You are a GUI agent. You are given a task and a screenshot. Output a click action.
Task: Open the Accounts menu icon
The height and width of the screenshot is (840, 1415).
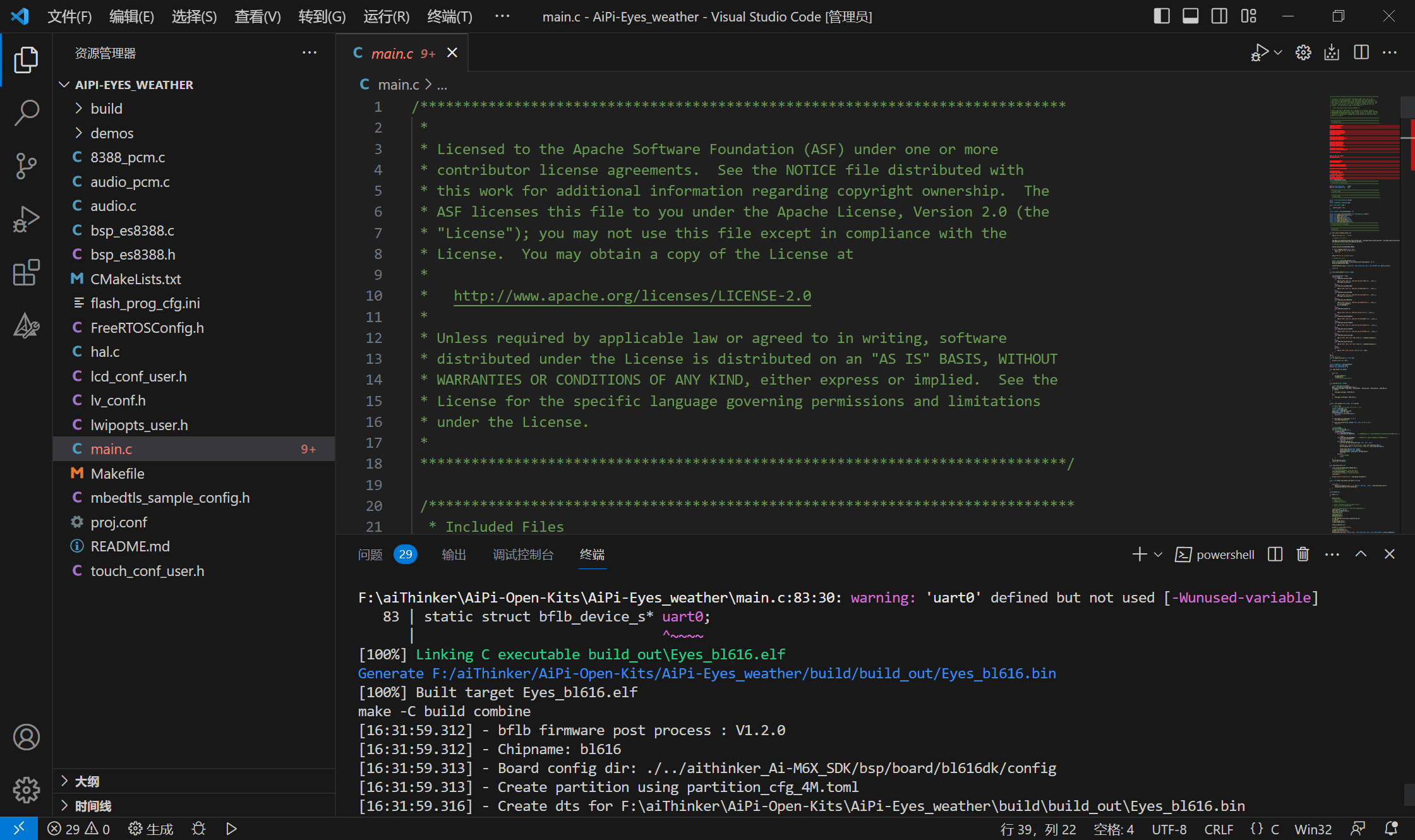click(26, 737)
